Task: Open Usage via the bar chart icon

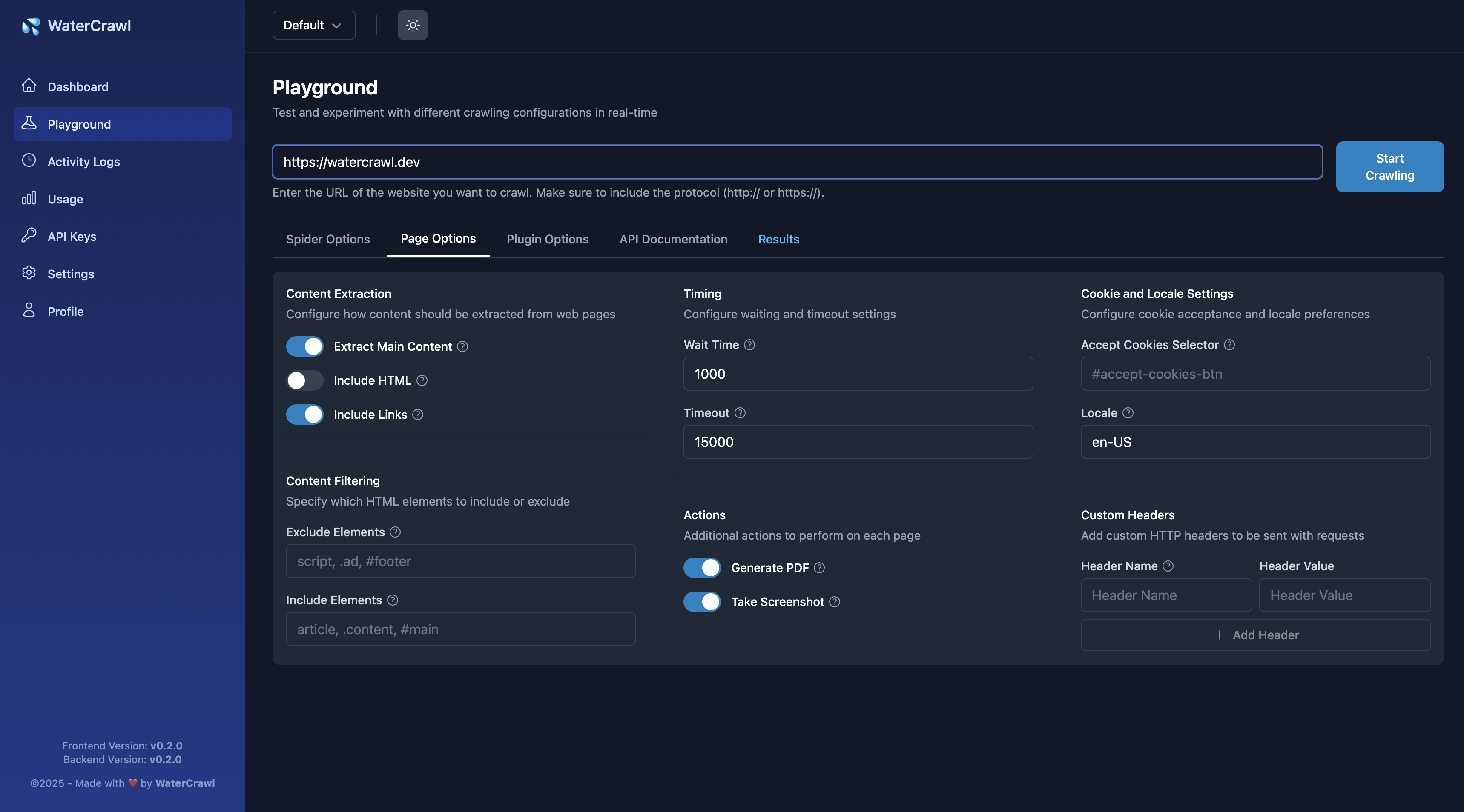Action: (29, 199)
